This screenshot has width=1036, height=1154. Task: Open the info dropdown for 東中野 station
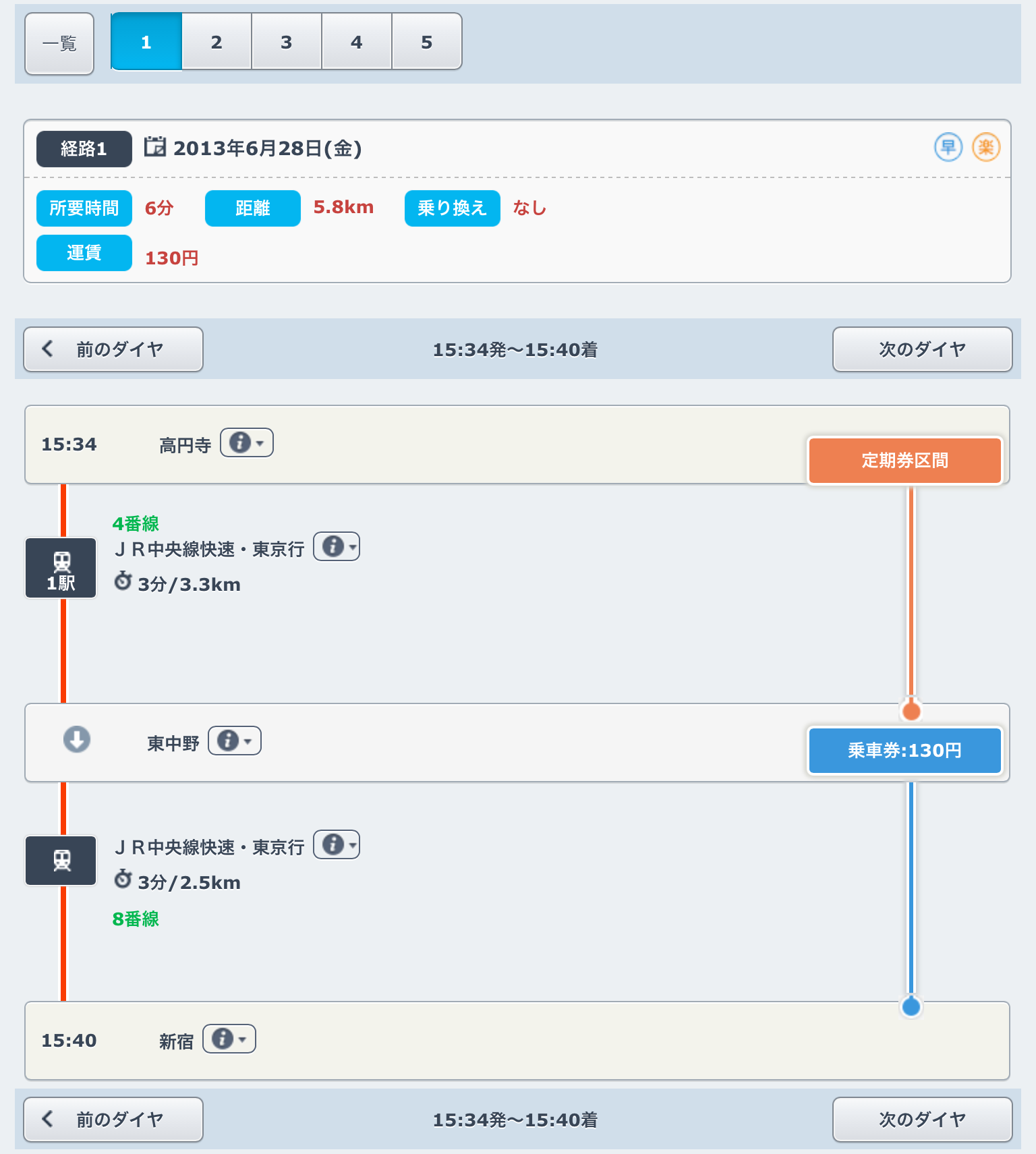click(x=235, y=741)
